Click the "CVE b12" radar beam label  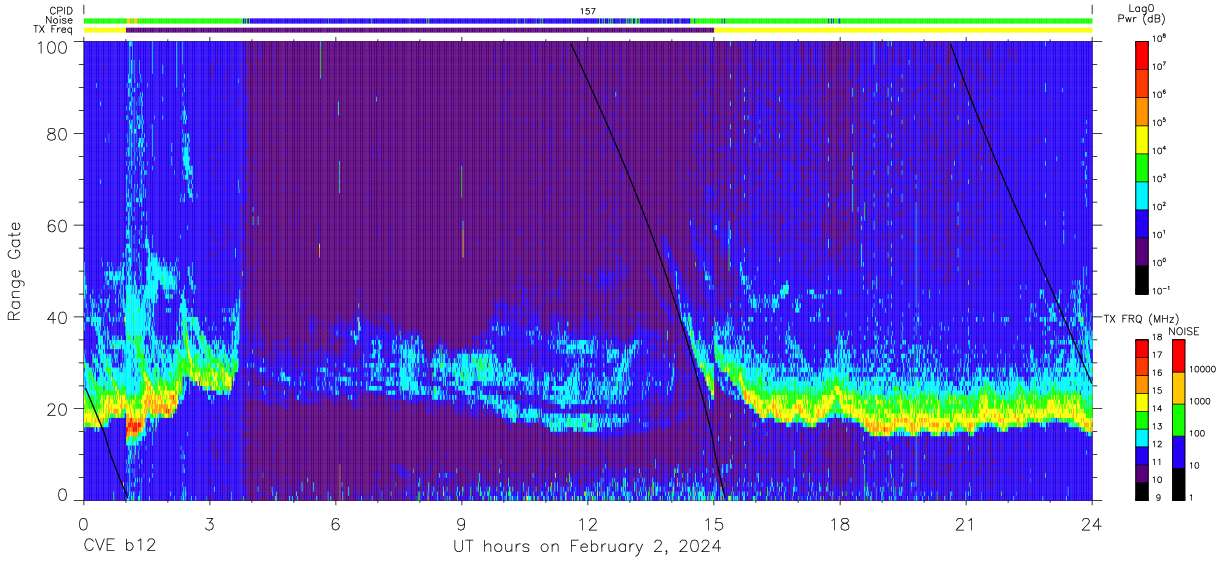coord(119,547)
